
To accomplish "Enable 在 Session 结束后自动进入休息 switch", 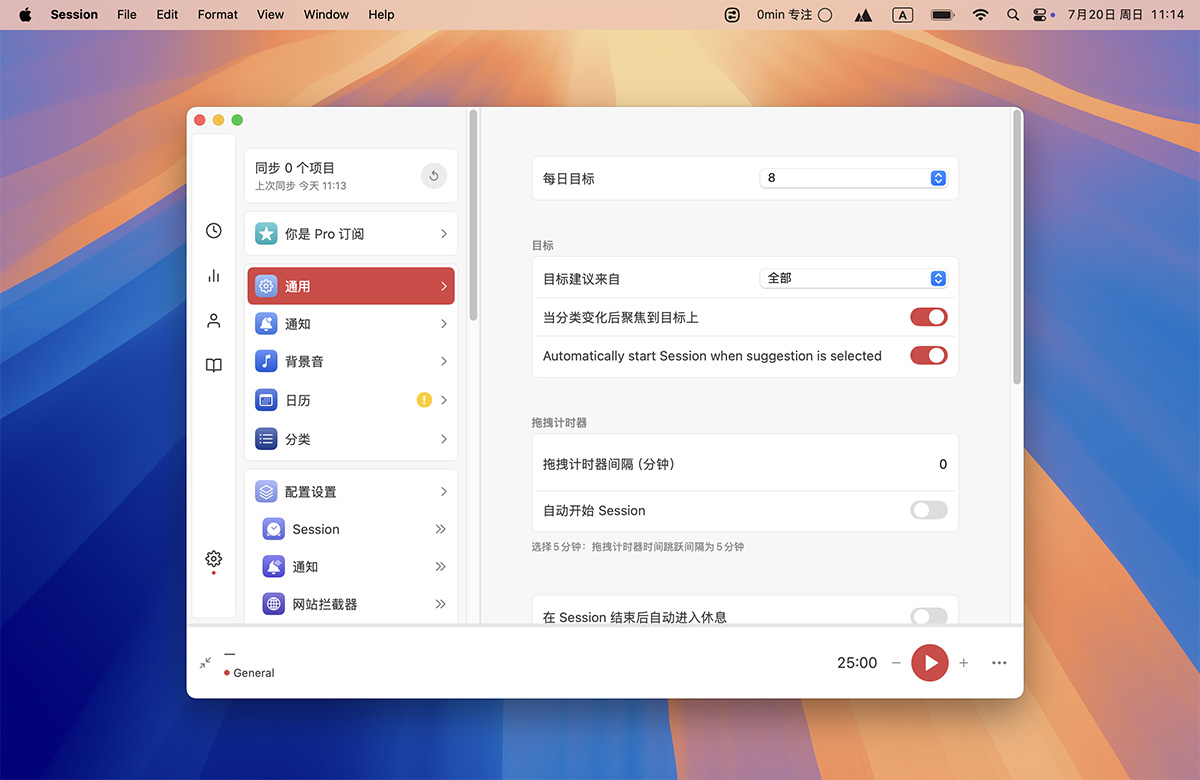I will pyautogui.click(x=928, y=616).
